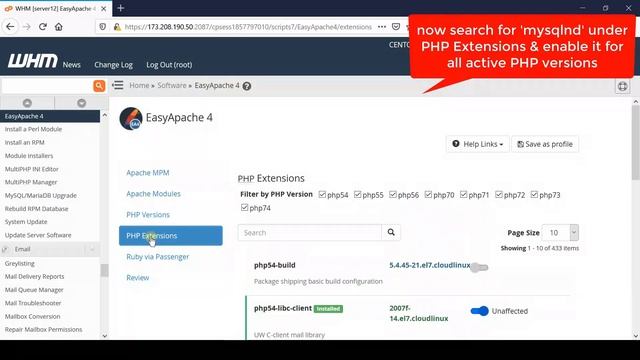Open Greylisting in sidebar
Viewport: 640px width, 360px height.
(20, 263)
